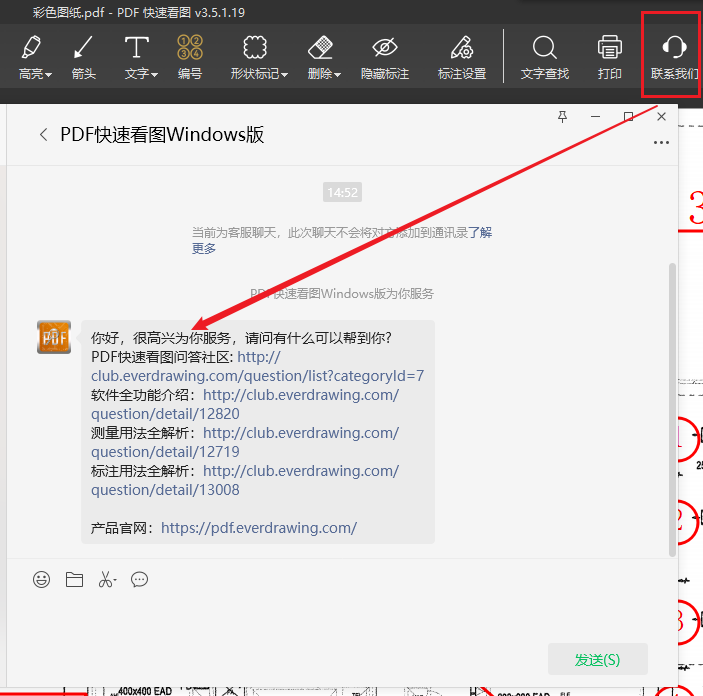Minimize the chat window
Screen dimensions: 703x696
point(595,117)
